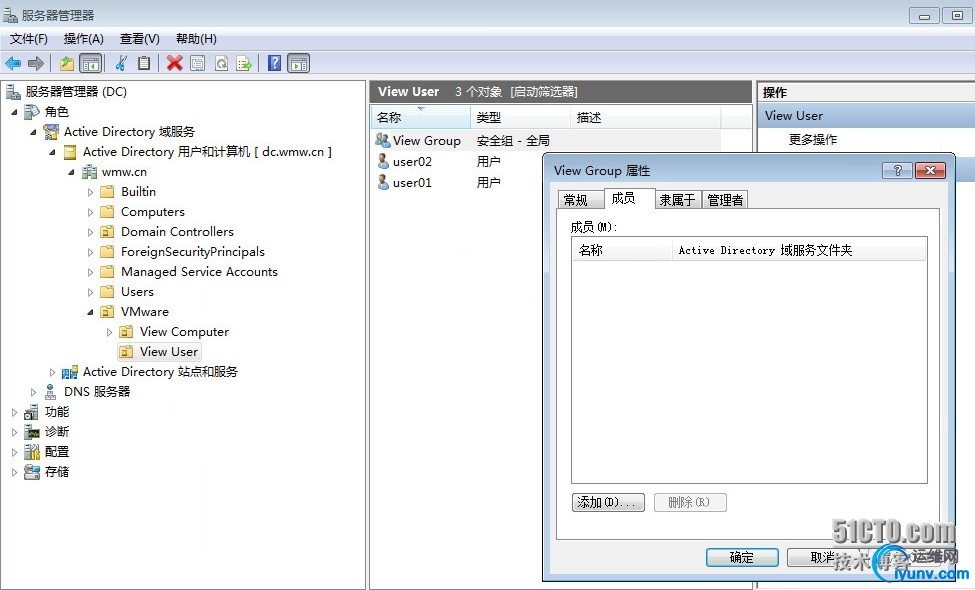
Task: Collapse the wmw.cn domain node
Action: 72,172
